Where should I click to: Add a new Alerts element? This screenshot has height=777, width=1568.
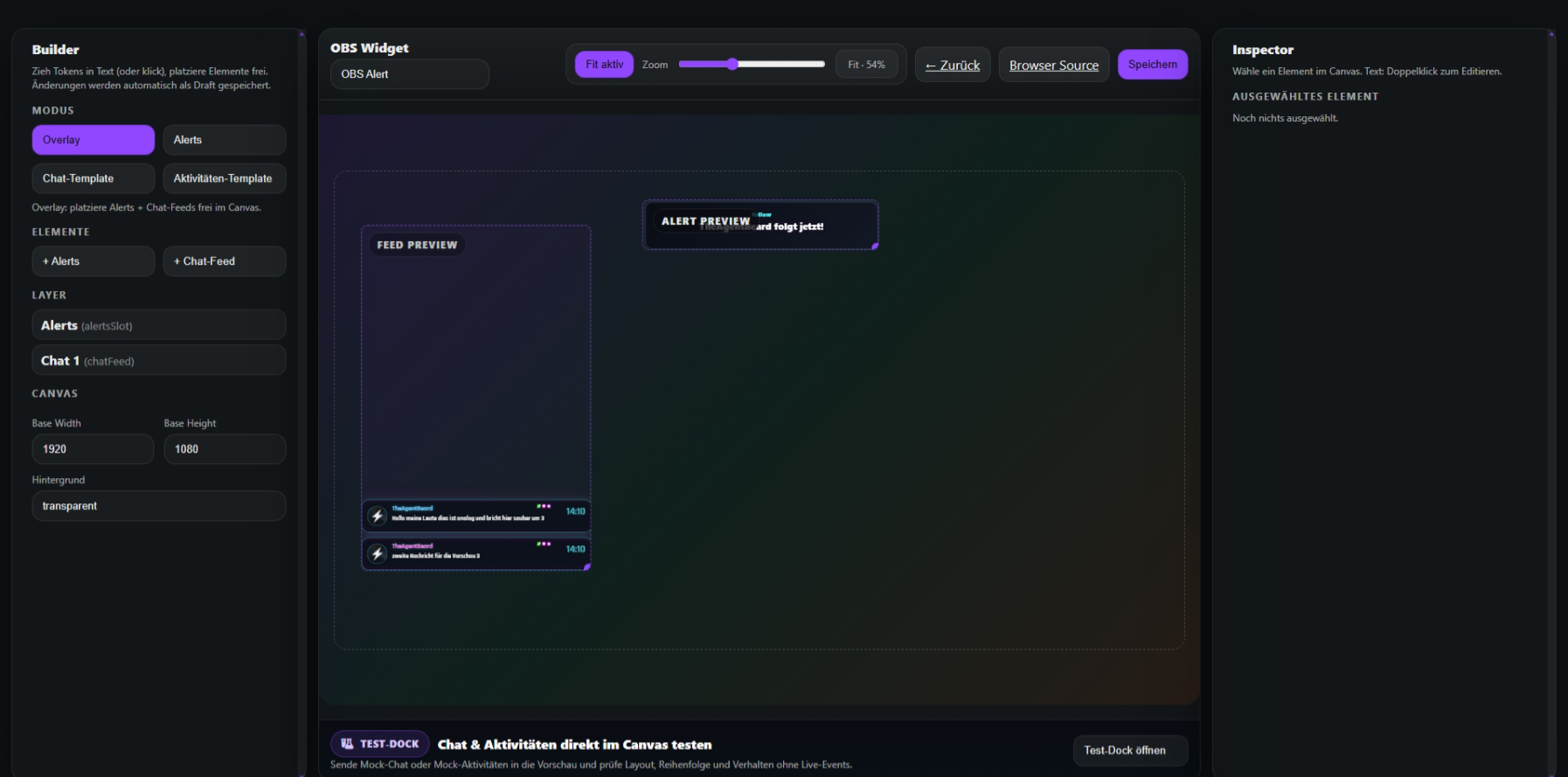click(94, 261)
